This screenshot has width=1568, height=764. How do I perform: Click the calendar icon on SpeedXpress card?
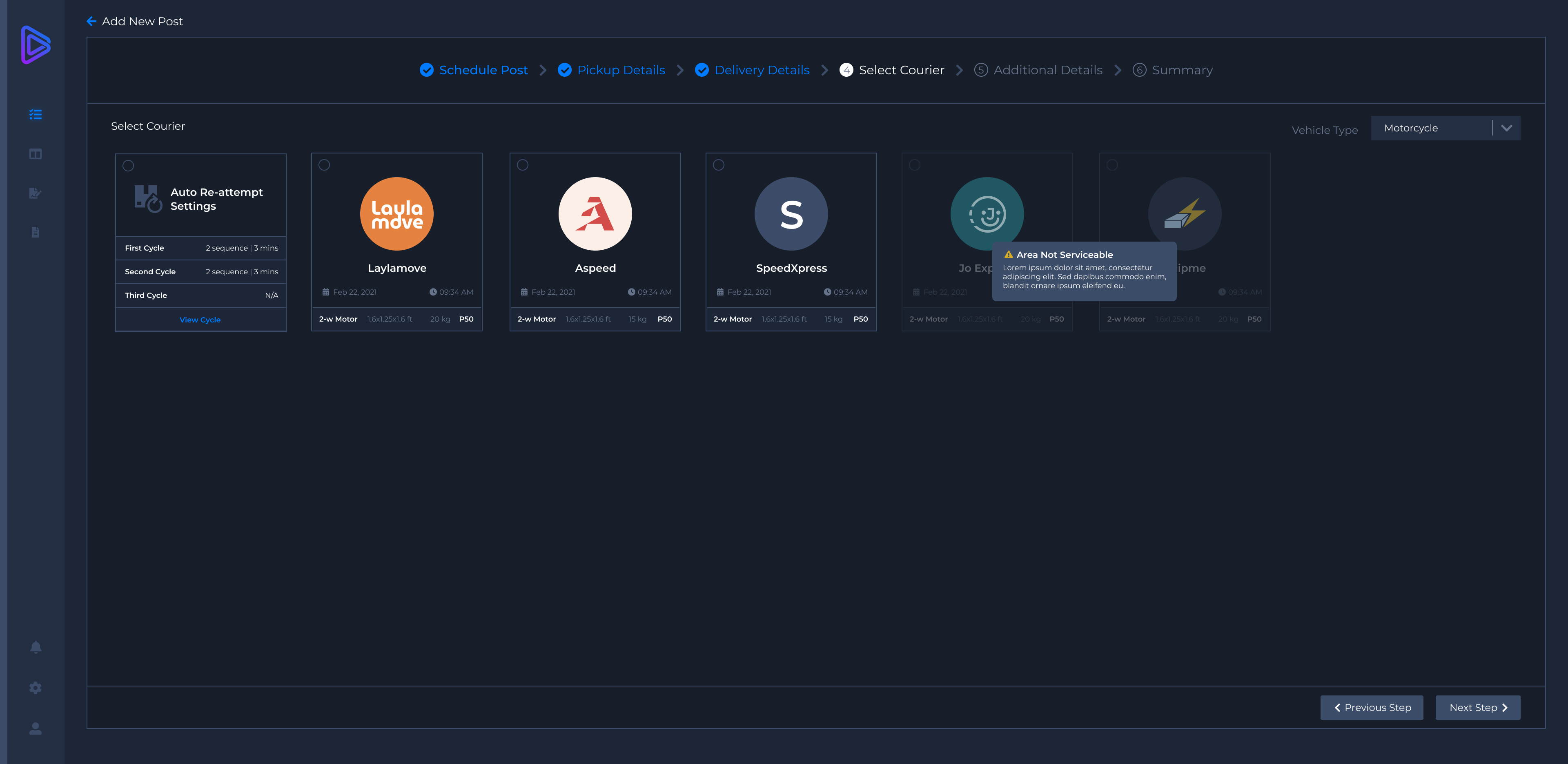pos(720,292)
